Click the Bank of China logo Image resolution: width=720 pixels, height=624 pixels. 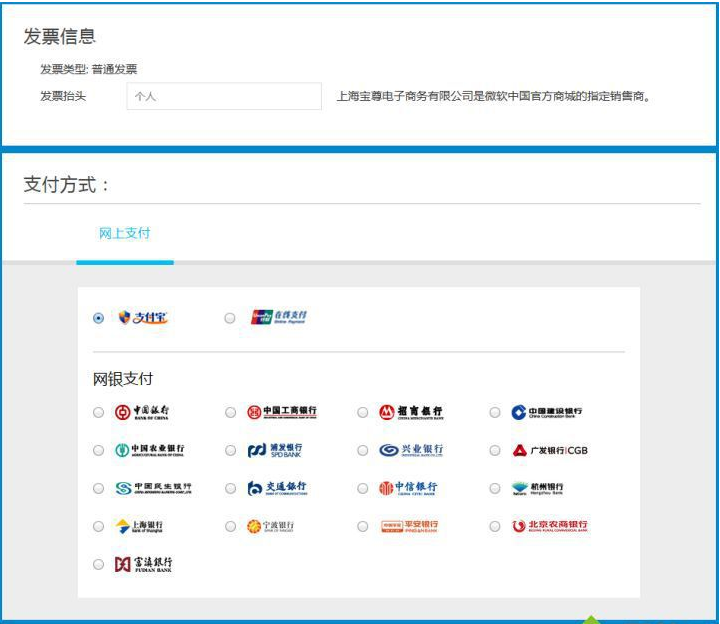[x=141, y=413]
